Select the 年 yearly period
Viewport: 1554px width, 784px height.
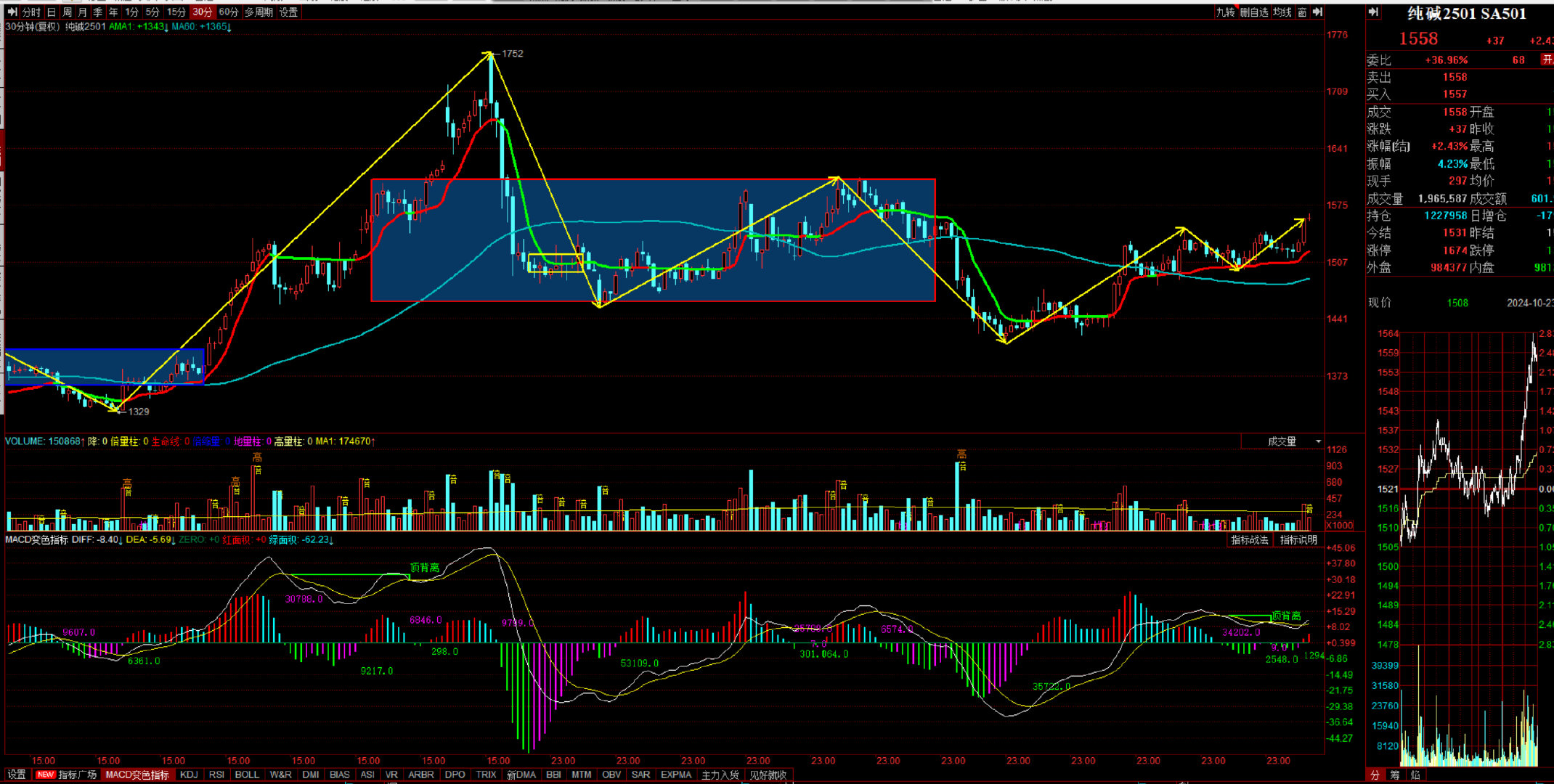113,12
